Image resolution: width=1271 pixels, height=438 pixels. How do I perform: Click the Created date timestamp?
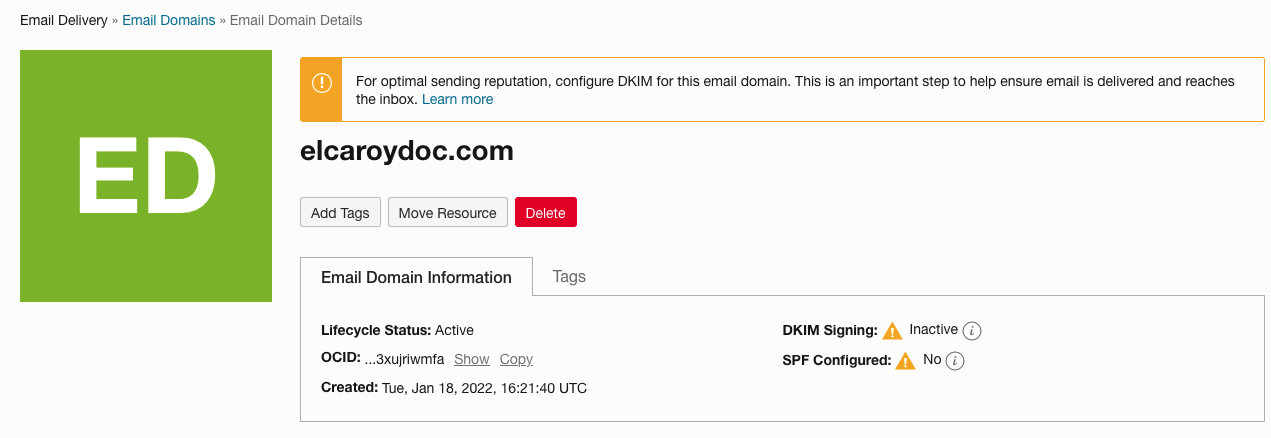pos(484,388)
